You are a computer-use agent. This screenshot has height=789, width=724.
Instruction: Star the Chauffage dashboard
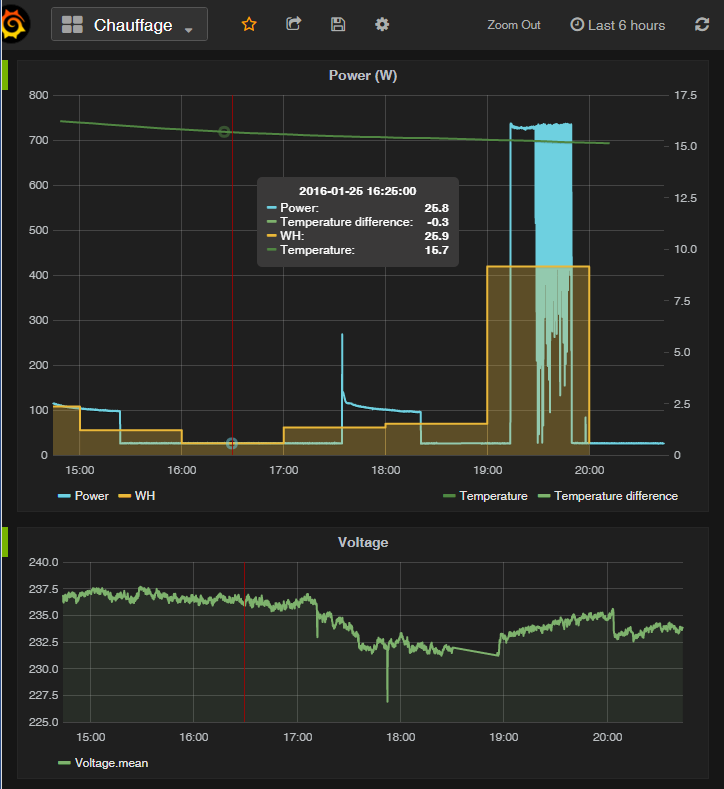[249, 24]
